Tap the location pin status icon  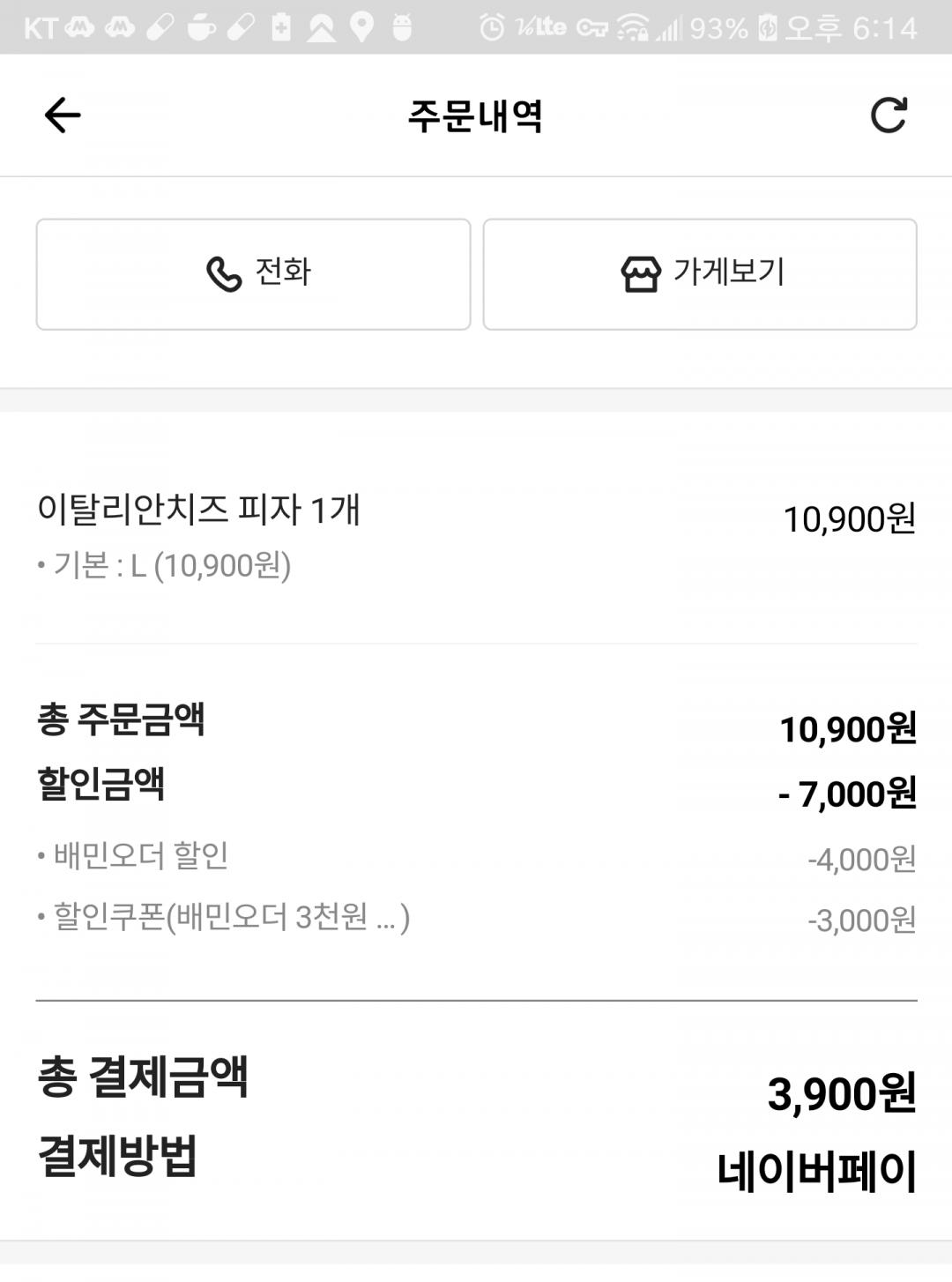coord(361,28)
